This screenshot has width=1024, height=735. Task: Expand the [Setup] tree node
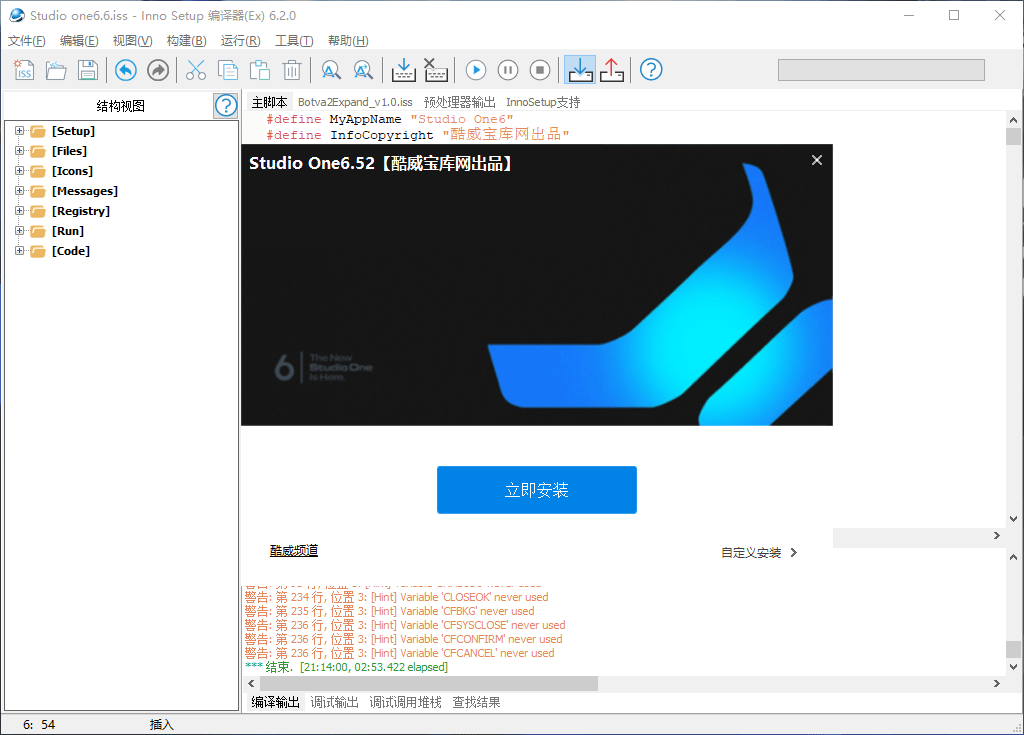click(x=20, y=131)
